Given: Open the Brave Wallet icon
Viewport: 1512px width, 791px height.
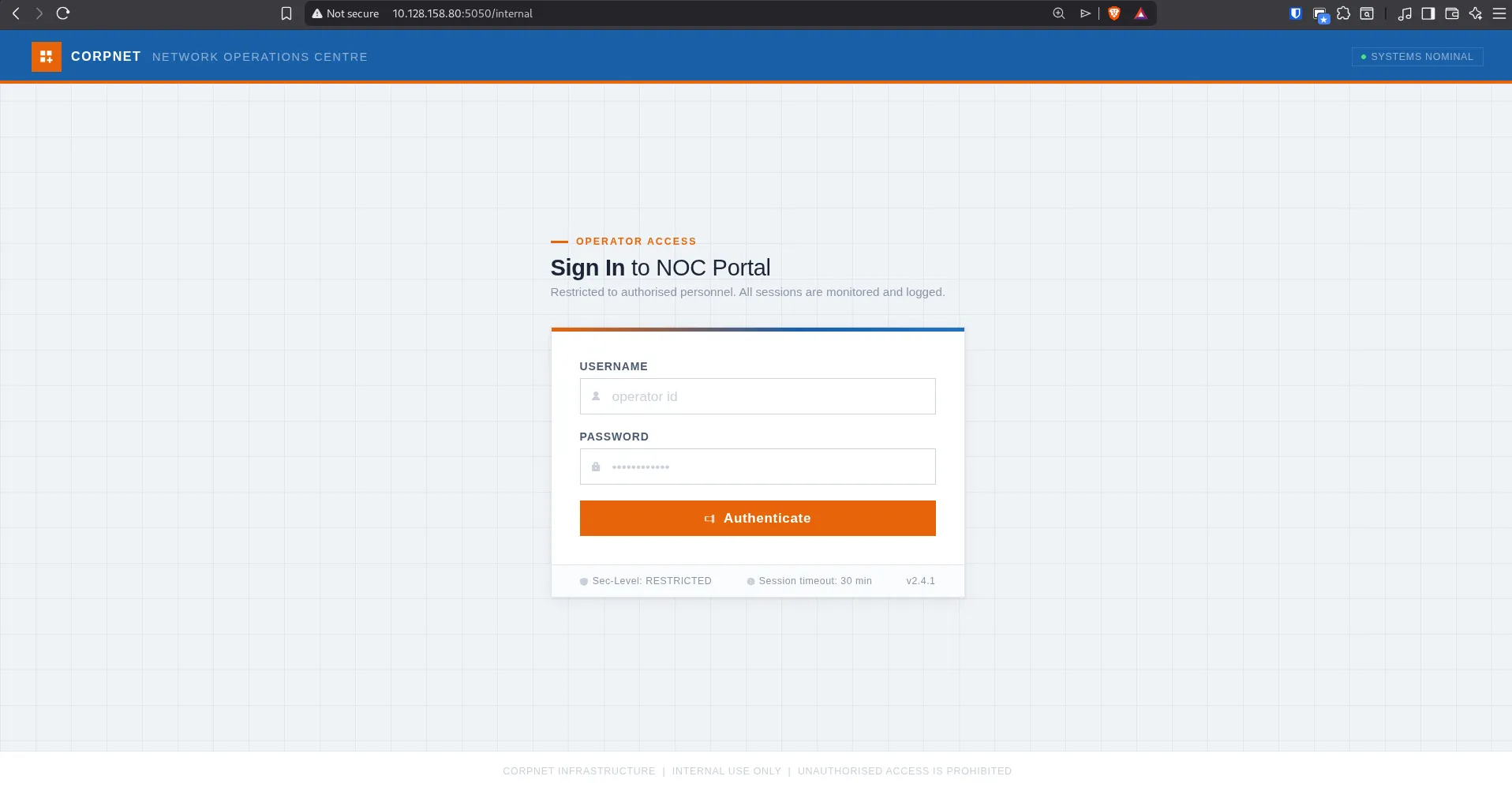Looking at the screenshot, I should (1451, 13).
